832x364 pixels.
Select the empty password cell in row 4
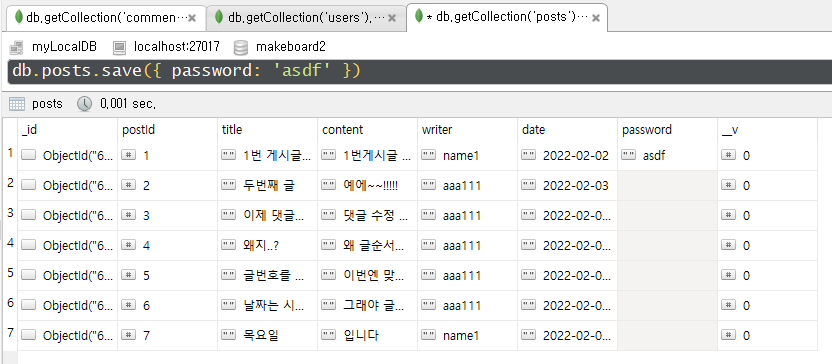point(668,245)
